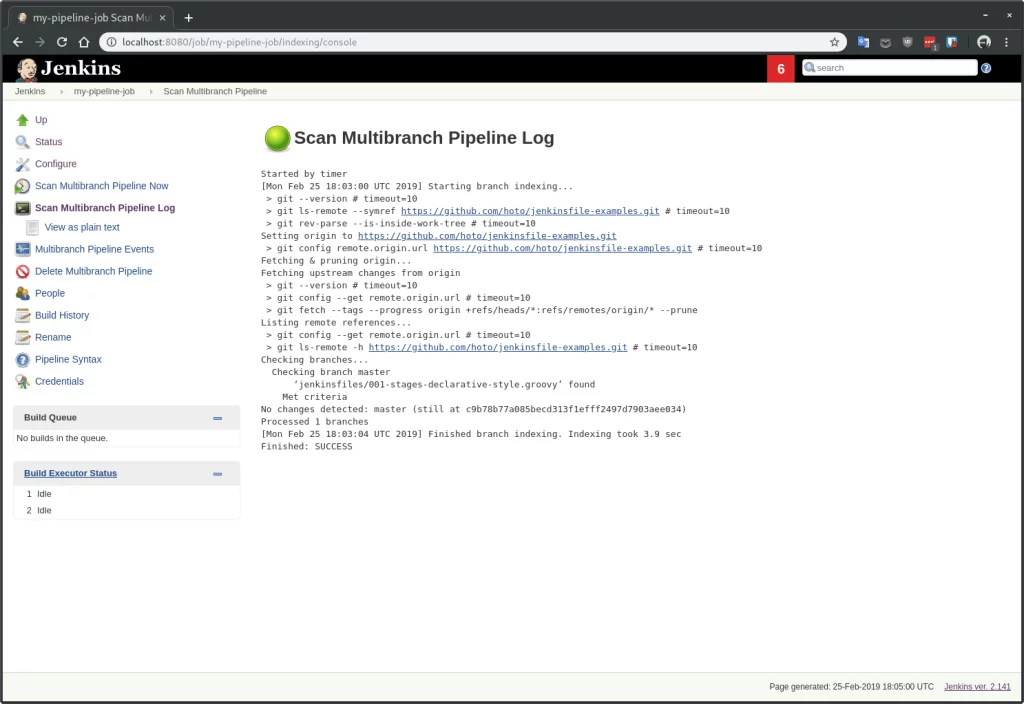Click the site information icon in address bar
Screen dimensions: 1024x704
111,42
